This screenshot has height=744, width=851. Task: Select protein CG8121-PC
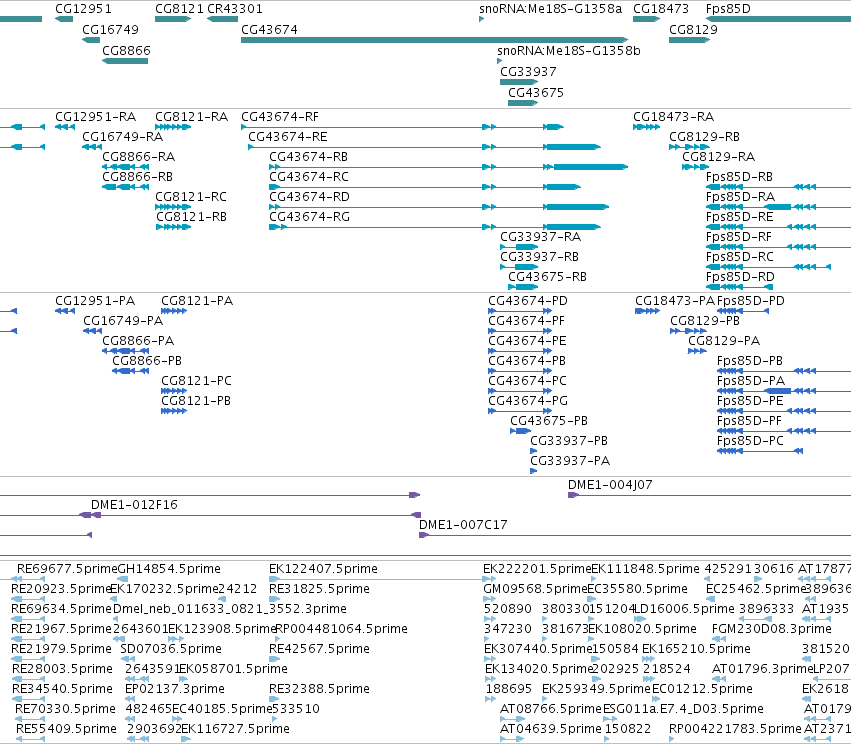click(174, 391)
